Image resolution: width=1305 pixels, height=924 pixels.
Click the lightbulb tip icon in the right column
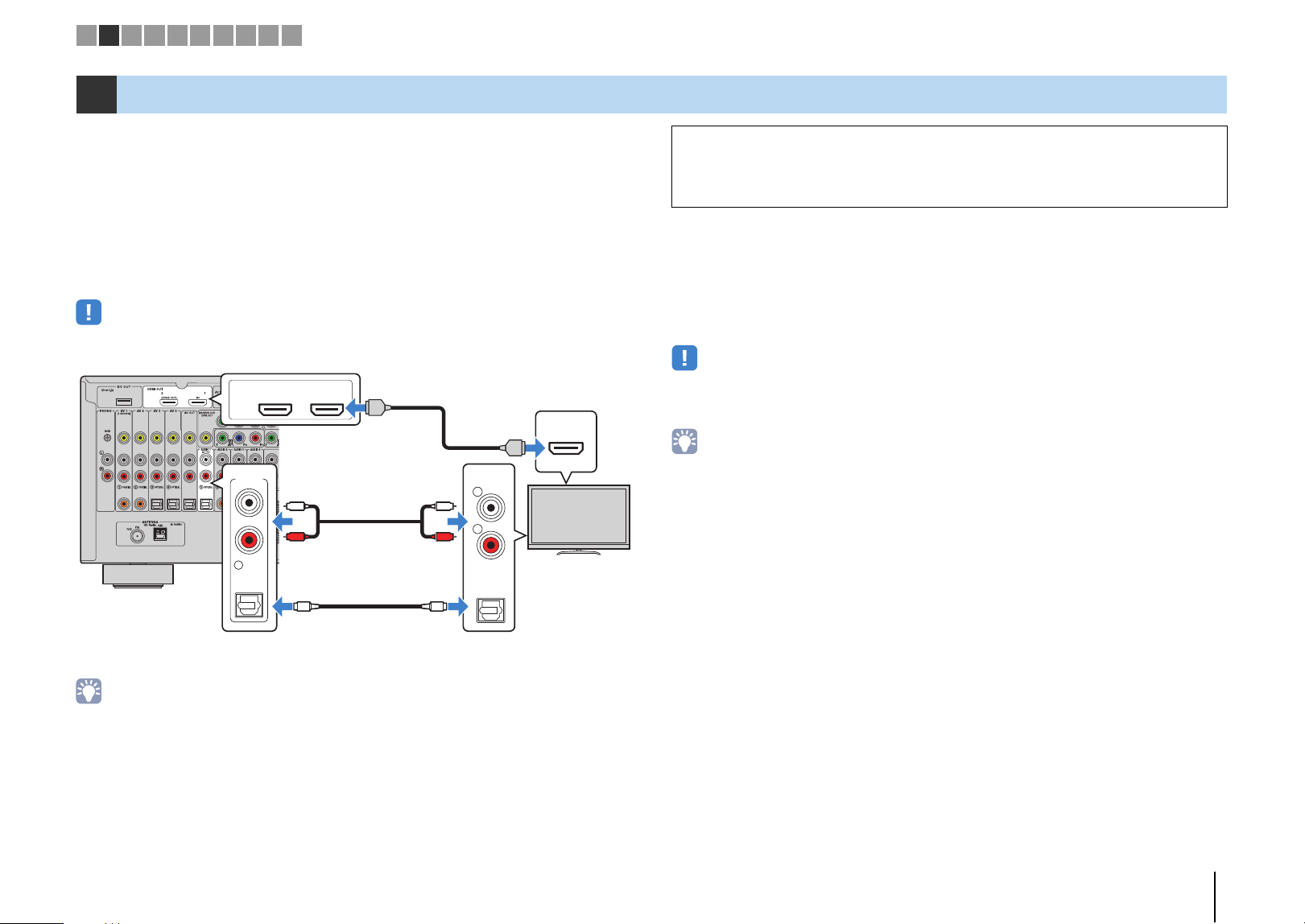click(x=684, y=441)
